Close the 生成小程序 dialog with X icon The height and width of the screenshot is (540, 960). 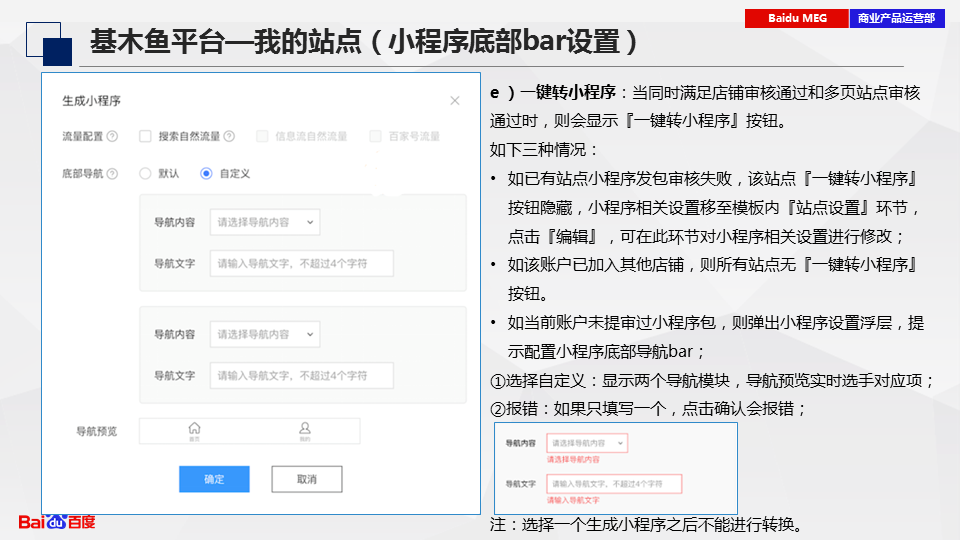click(x=455, y=101)
